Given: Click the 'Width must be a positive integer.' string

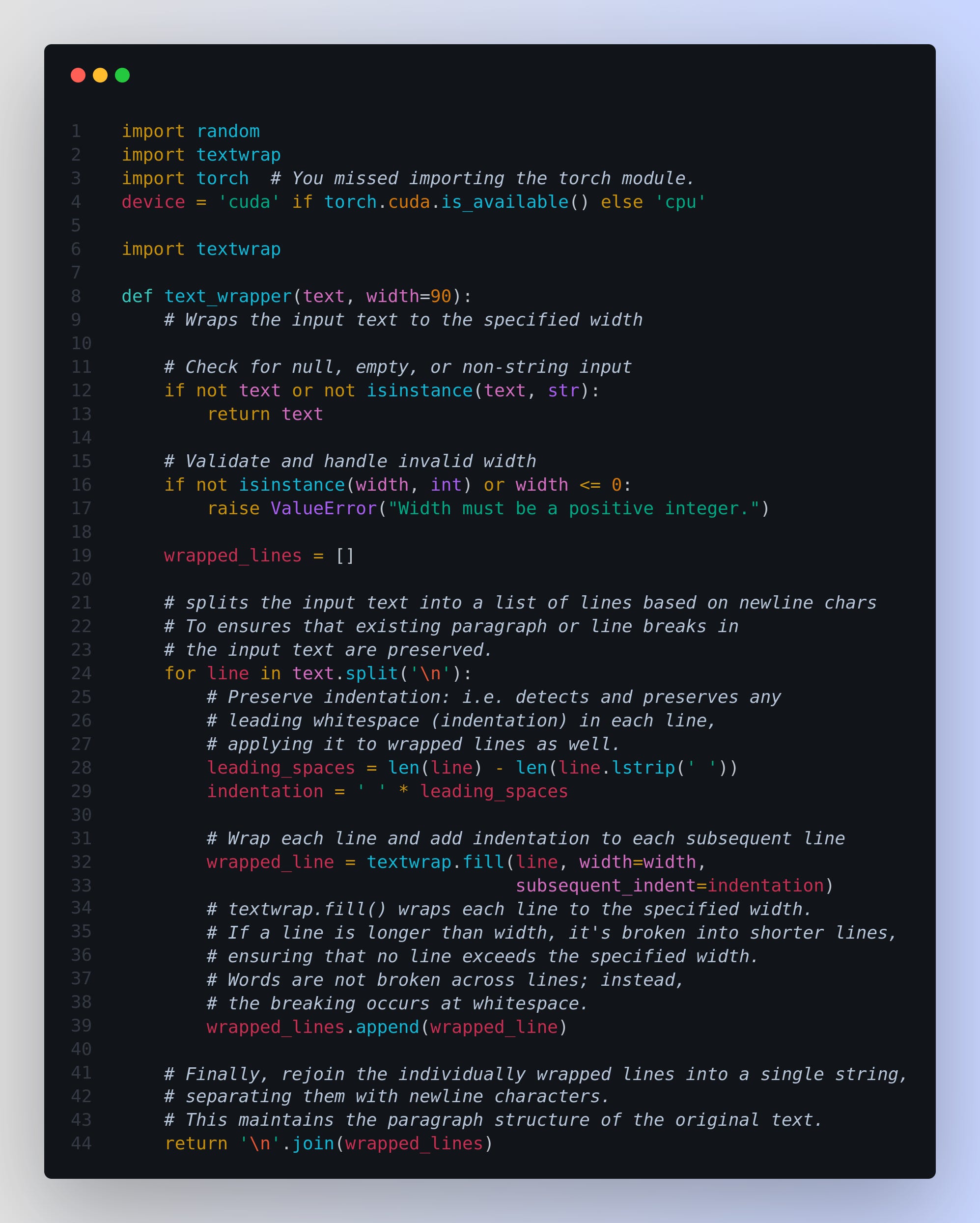Looking at the screenshot, I should [574, 508].
